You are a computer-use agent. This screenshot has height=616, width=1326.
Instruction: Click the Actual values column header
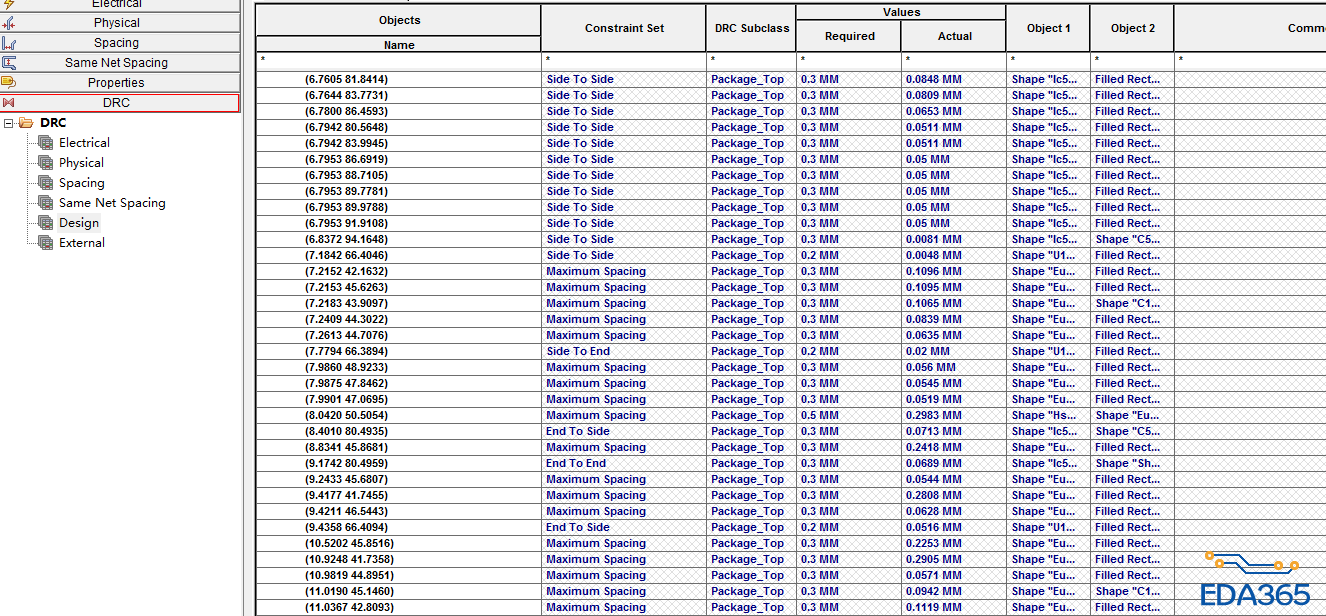pos(954,36)
